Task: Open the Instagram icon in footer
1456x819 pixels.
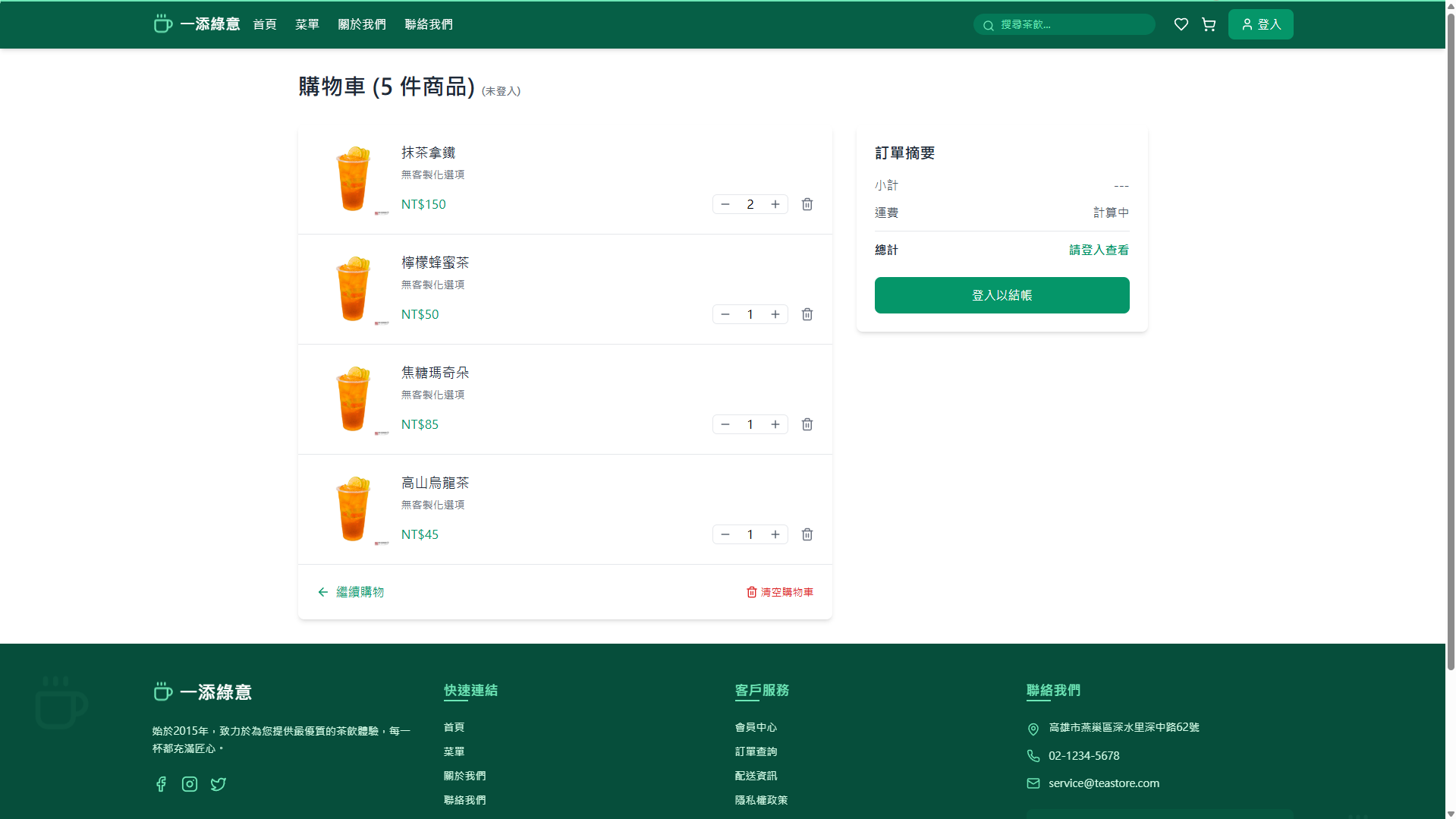Action: coord(190,784)
